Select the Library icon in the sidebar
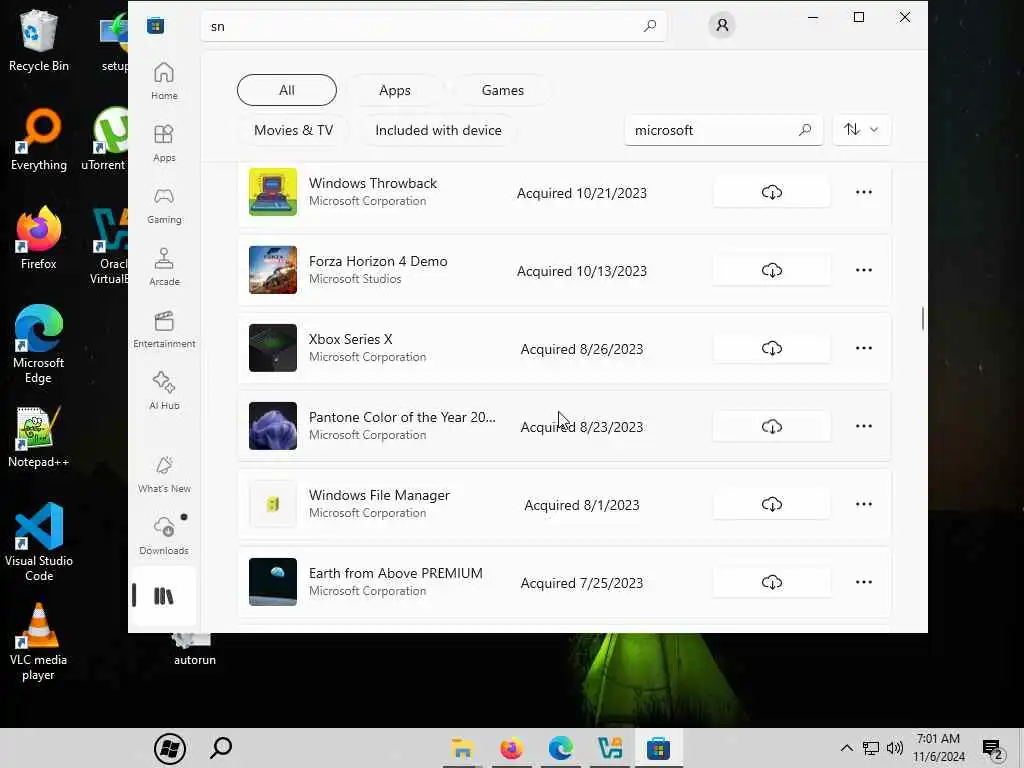This screenshot has height=768, width=1024. coord(164,596)
